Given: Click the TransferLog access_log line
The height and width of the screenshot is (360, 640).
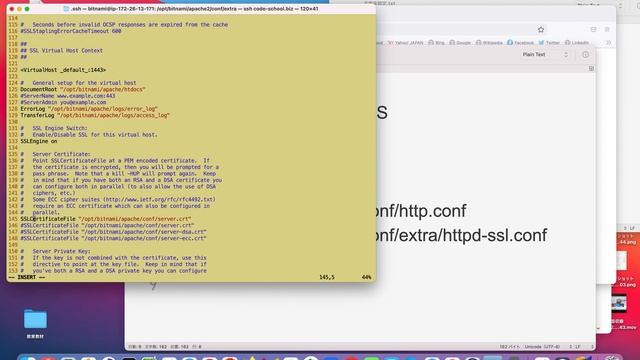Looking at the screenshot, I should [x=95, y=116].
